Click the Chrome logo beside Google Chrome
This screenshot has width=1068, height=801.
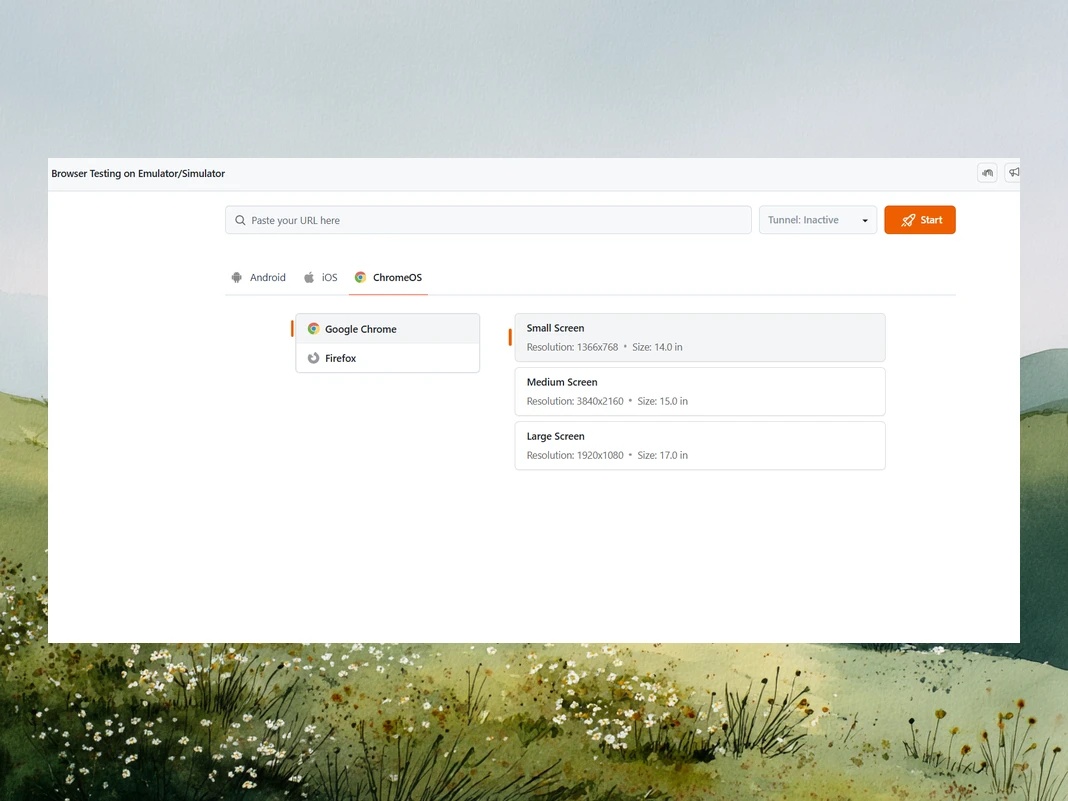coord(313,329)
